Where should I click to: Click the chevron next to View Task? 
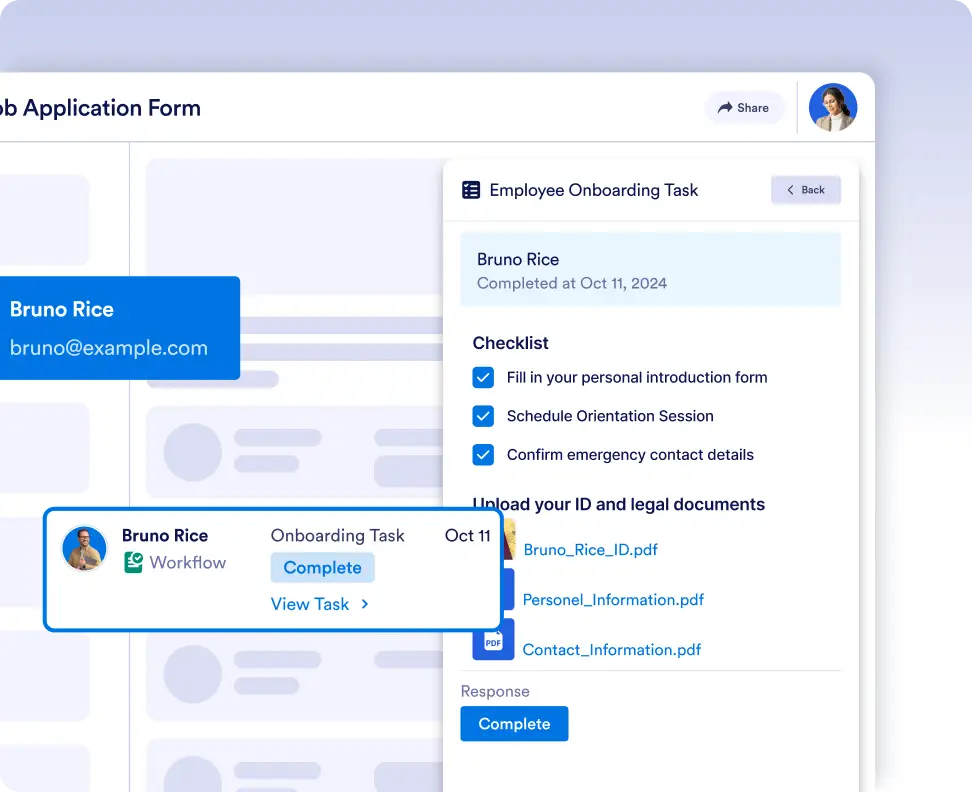pos(364,604)
